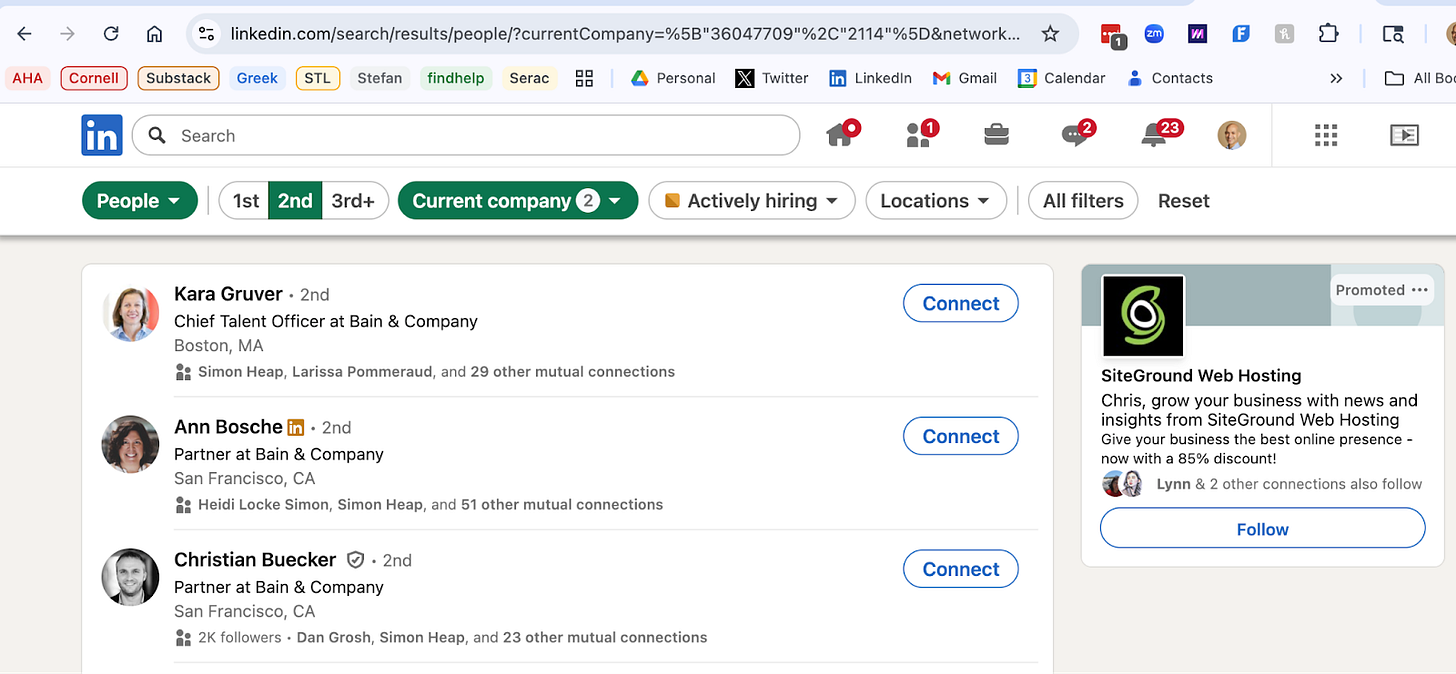Open the Twitter bookmark
This screenshot has width=1456, height=674.
[772, 78]
